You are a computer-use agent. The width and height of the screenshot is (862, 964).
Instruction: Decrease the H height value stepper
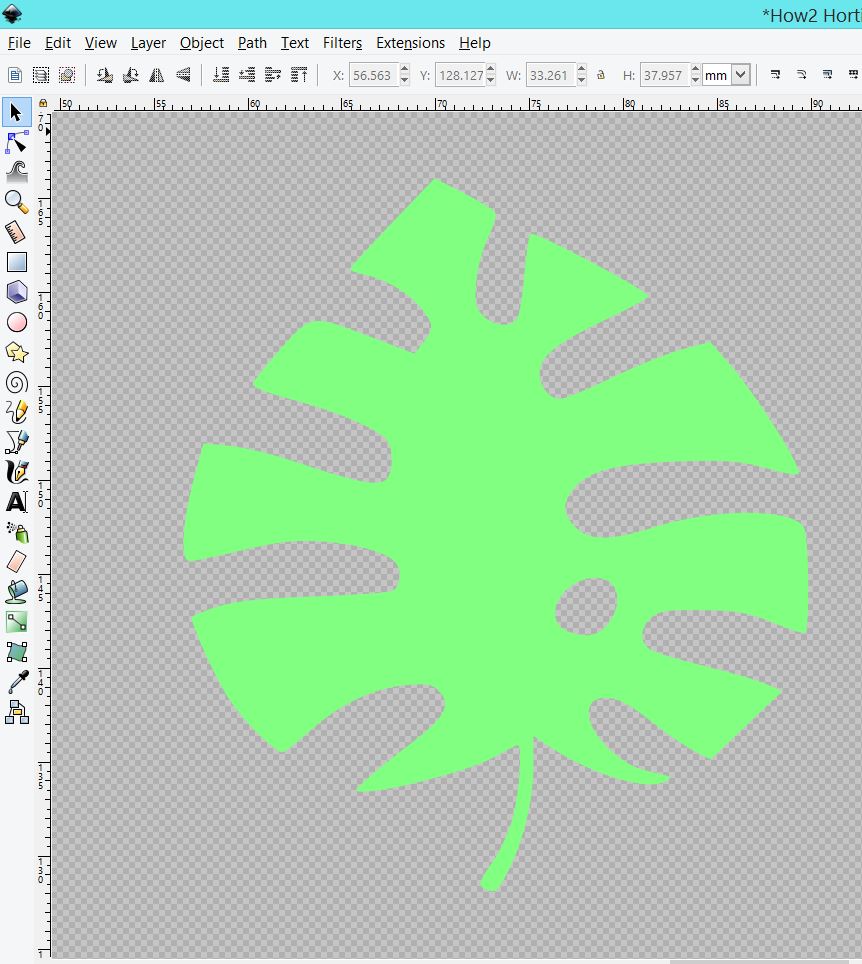click(x=696, y=80)
